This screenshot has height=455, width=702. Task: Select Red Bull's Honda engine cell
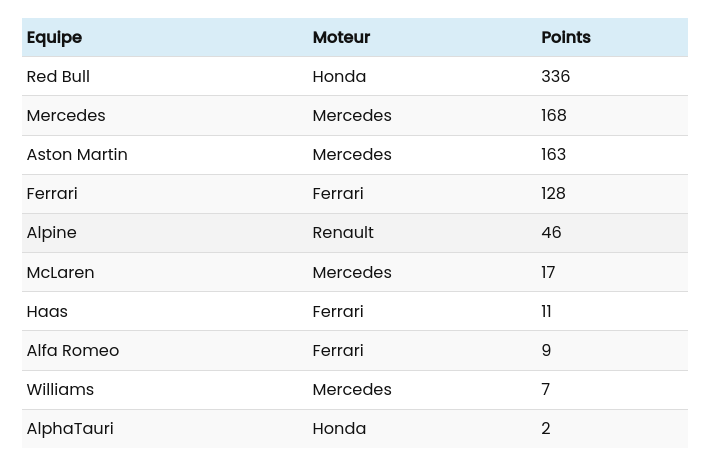tap(339, 76)
